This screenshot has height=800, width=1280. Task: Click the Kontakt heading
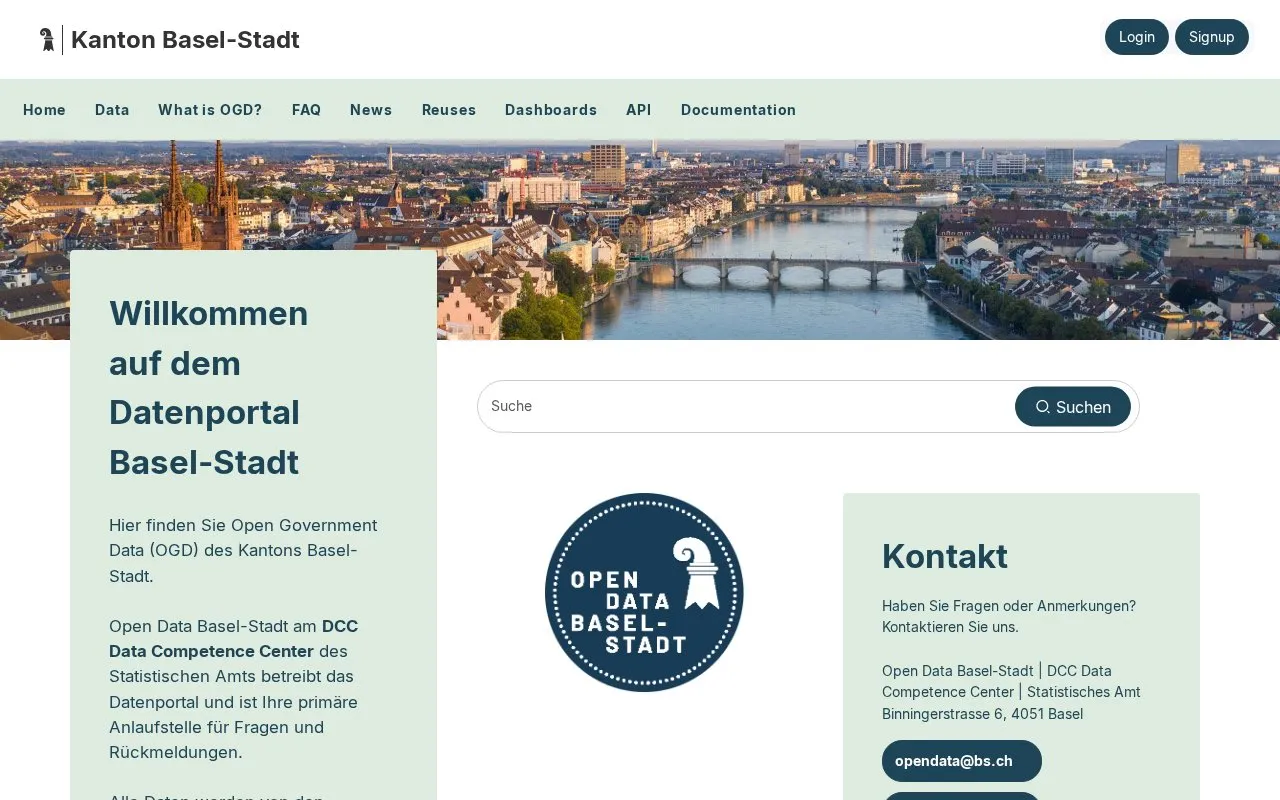[945, 556]
